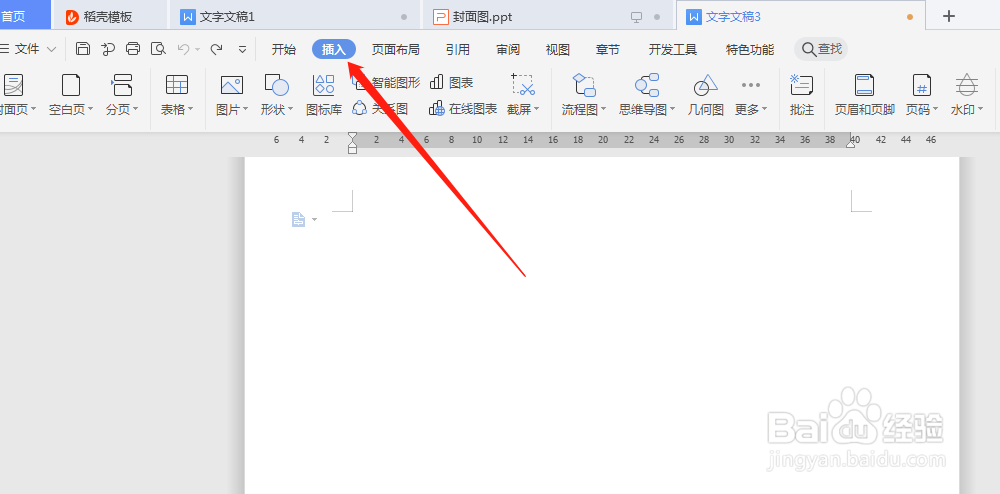This screenshot has height=494, width=1000.
Task: Expand the 更多 dropdown arrow
Action: pyautogui.click(x=764, y=109)
